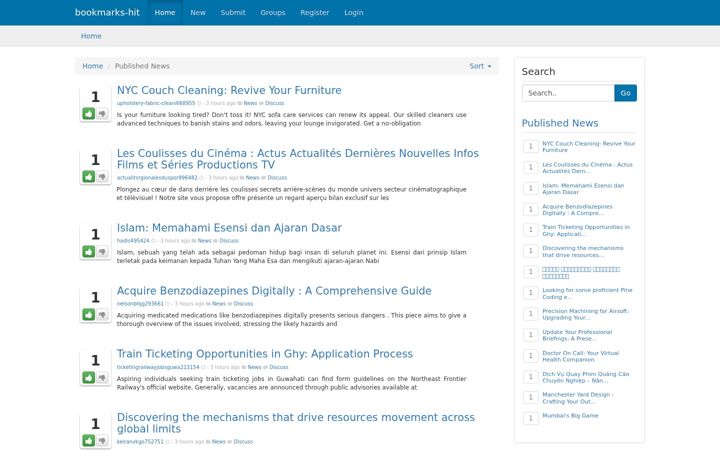This screenshot has width=720, height=450.
Task: Open sidebar link Acquire Benzodiazepines Digitally
Action: coord(577,210)
